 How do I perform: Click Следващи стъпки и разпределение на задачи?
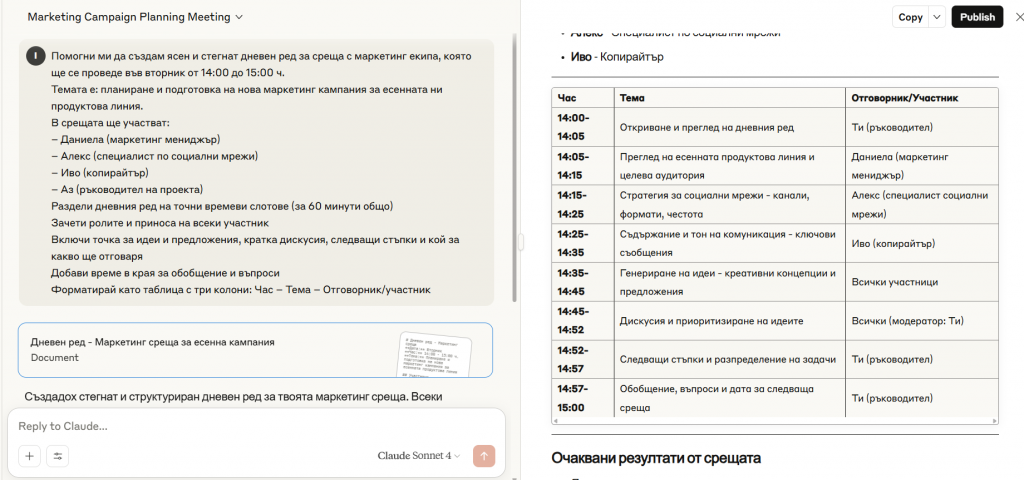[x=729, y=359]
